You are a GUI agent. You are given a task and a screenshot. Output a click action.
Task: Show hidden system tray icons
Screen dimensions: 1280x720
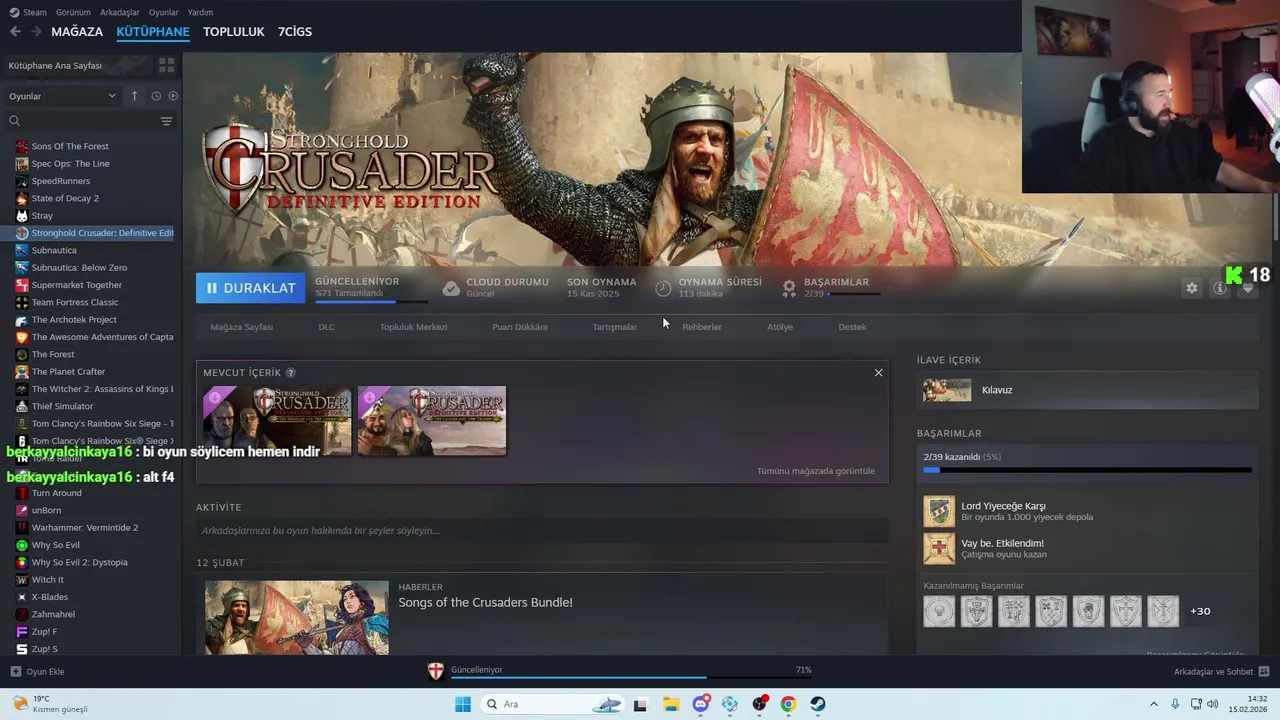[x=1153, y=704]
